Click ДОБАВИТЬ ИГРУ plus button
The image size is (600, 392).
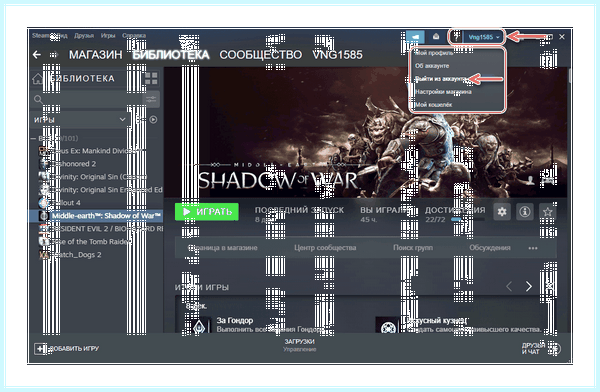coord(67,348)
